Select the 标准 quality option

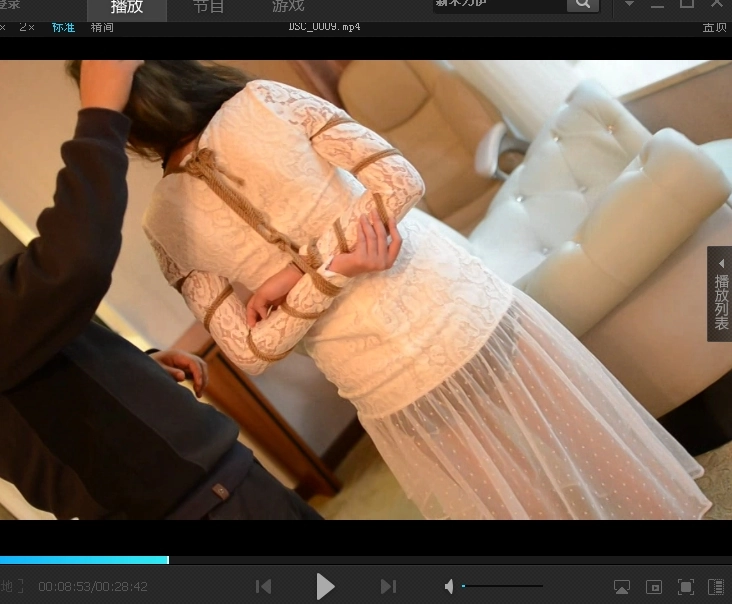(x=63, y=27)
